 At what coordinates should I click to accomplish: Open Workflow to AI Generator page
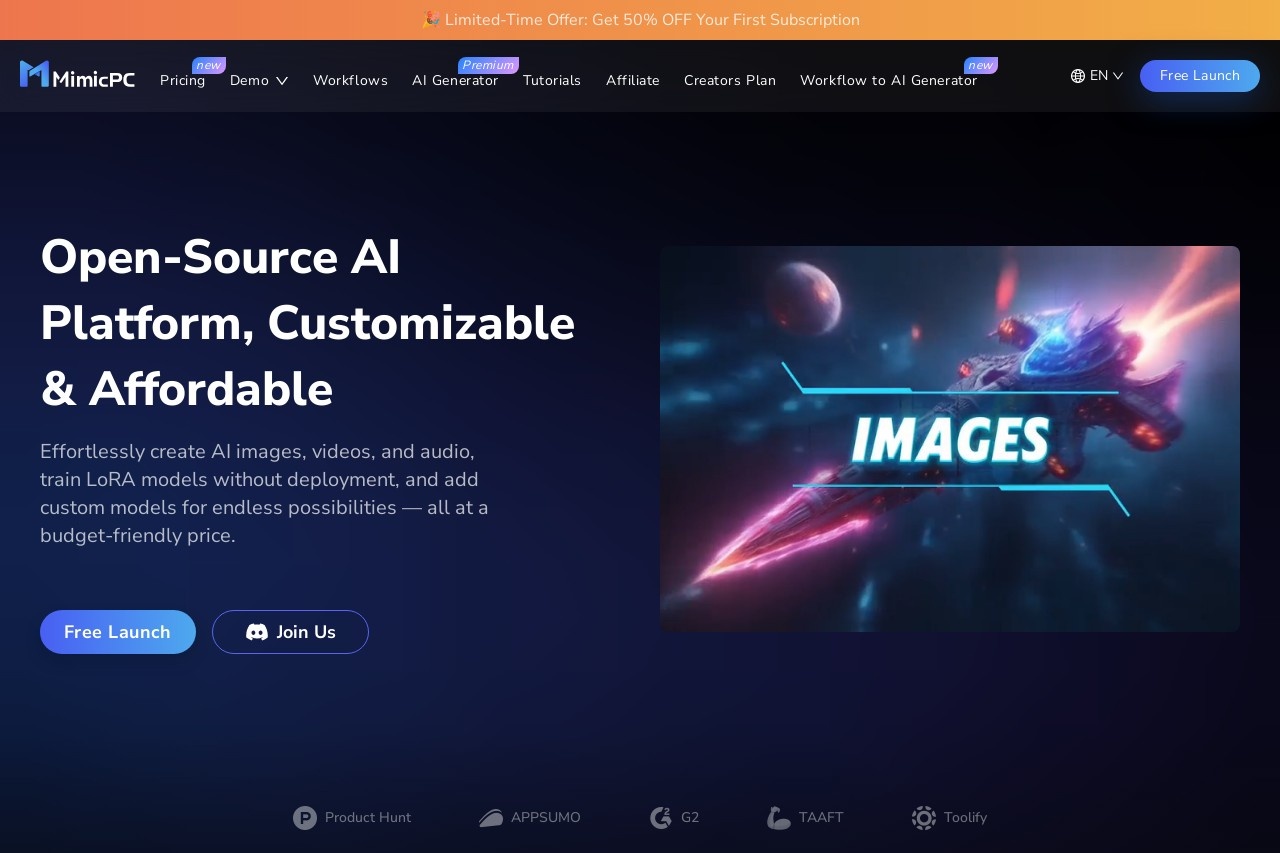click(889, 81)
